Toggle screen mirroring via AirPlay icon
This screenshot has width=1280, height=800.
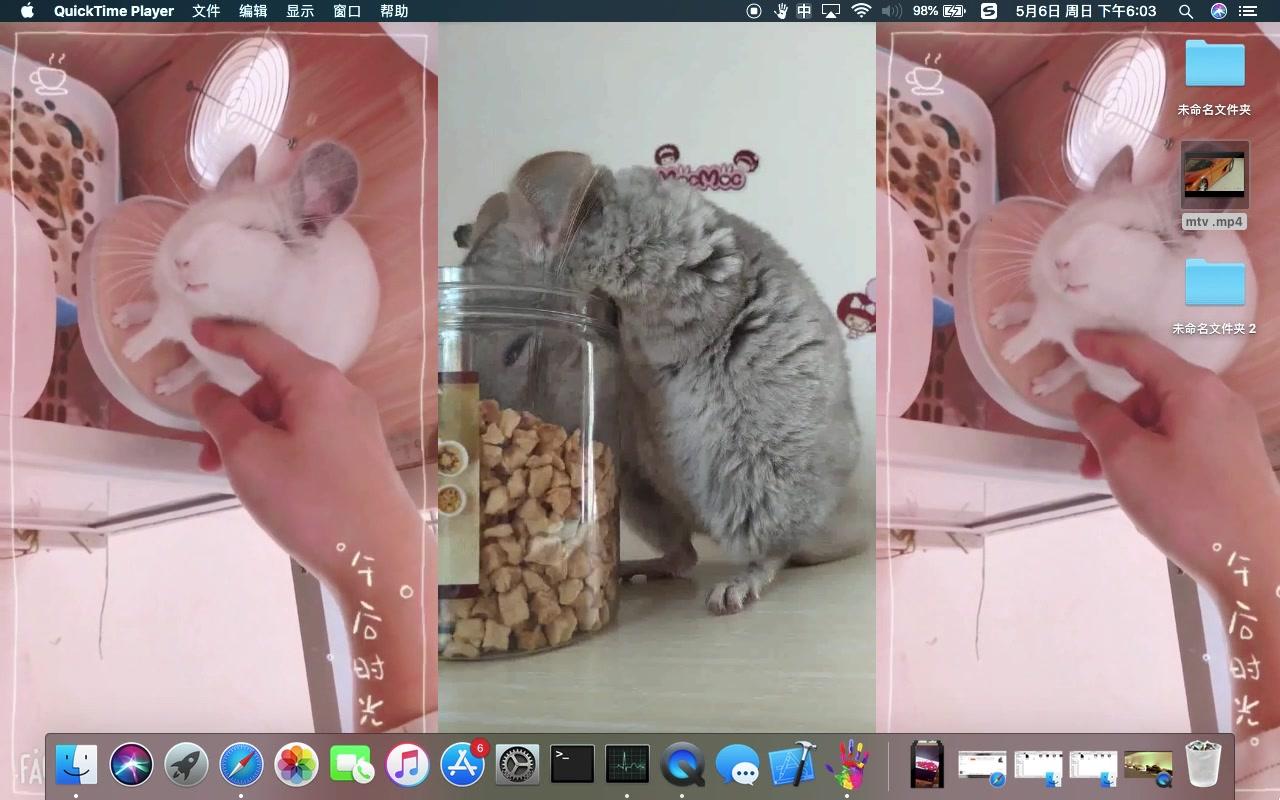click(831, 11)
